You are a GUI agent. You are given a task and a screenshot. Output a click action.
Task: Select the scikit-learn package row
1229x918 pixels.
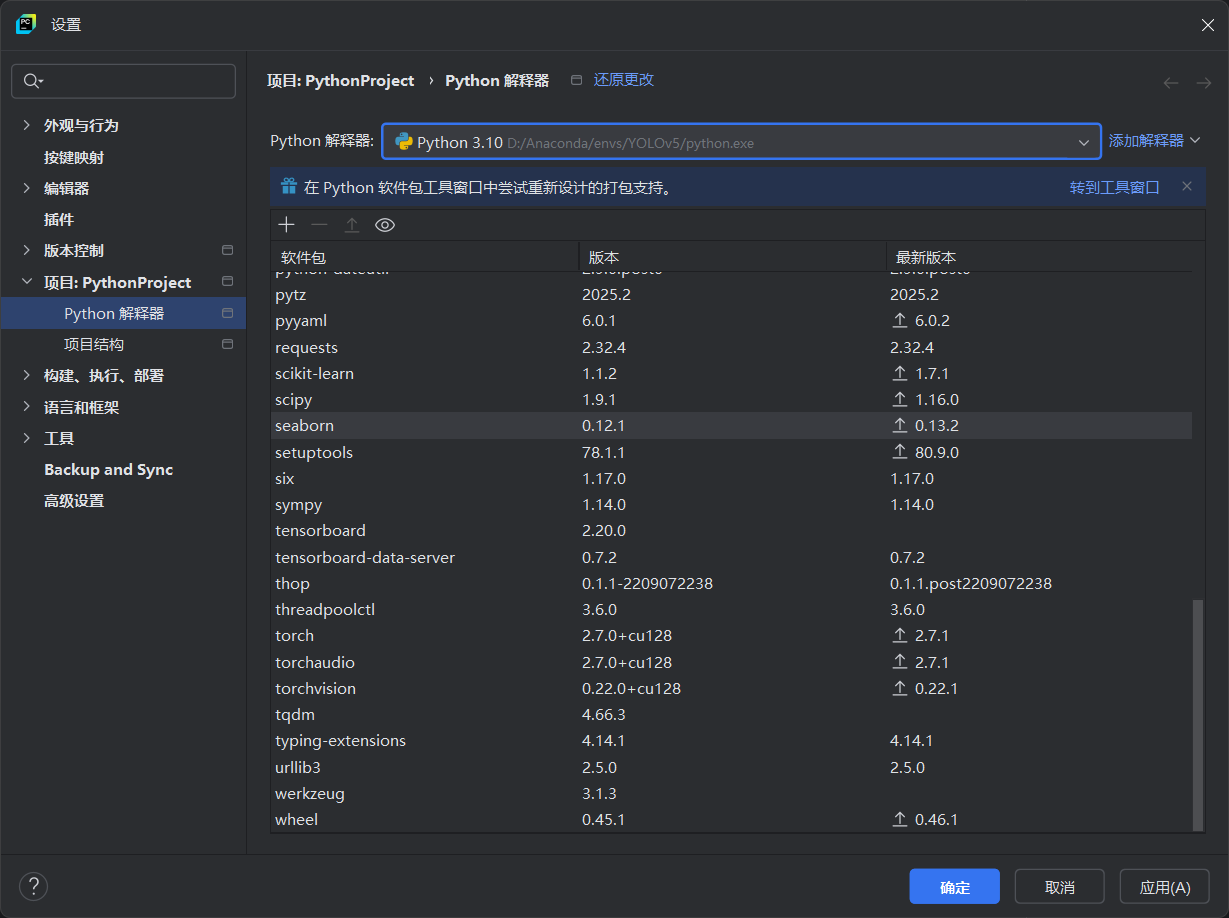[x=731, y=373]
